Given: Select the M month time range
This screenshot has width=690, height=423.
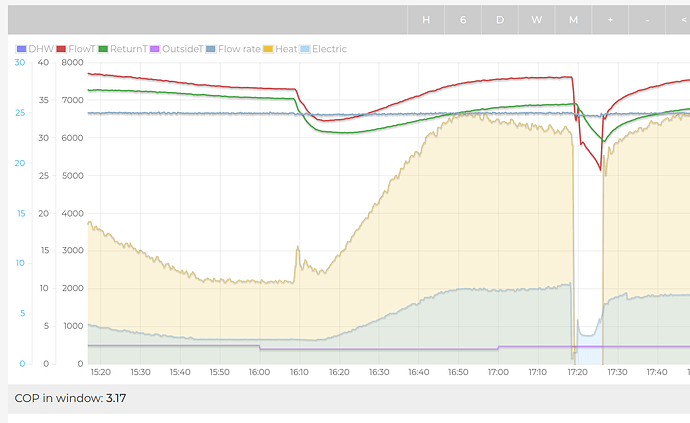Looking at the screenshot, I should (574, 20).
